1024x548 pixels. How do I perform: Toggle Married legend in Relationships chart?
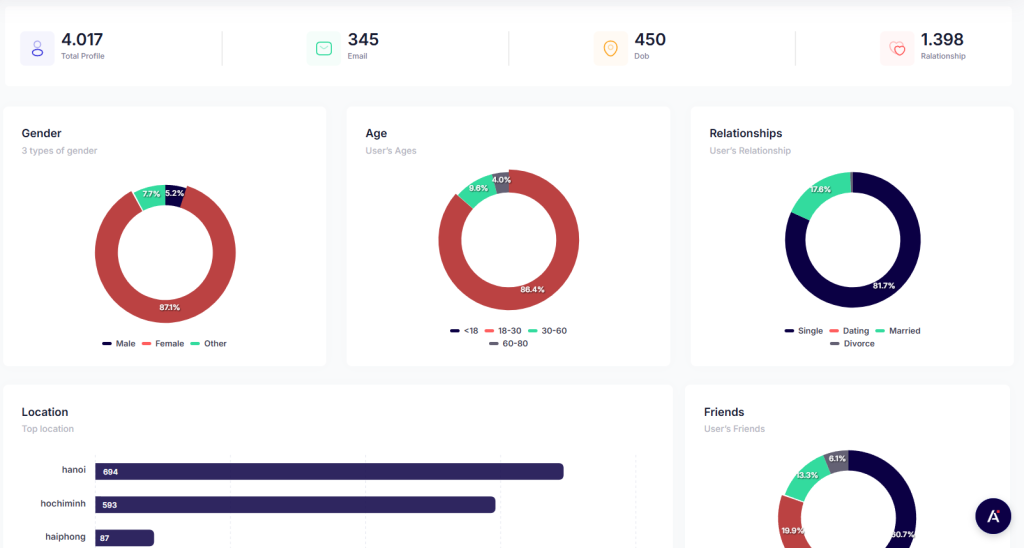(x=898, y=330)
